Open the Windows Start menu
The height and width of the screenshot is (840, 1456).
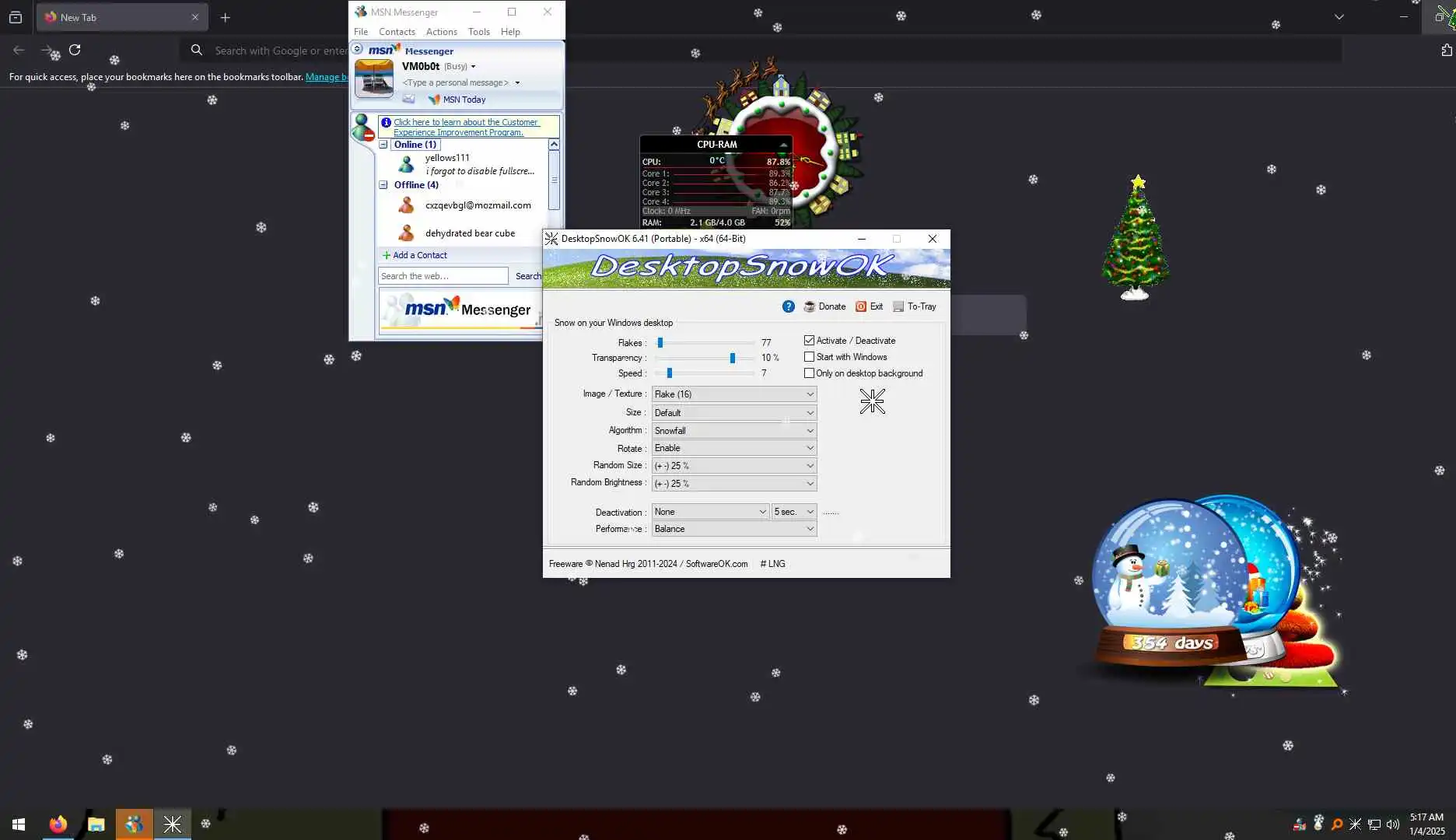[x=19, y=824]
